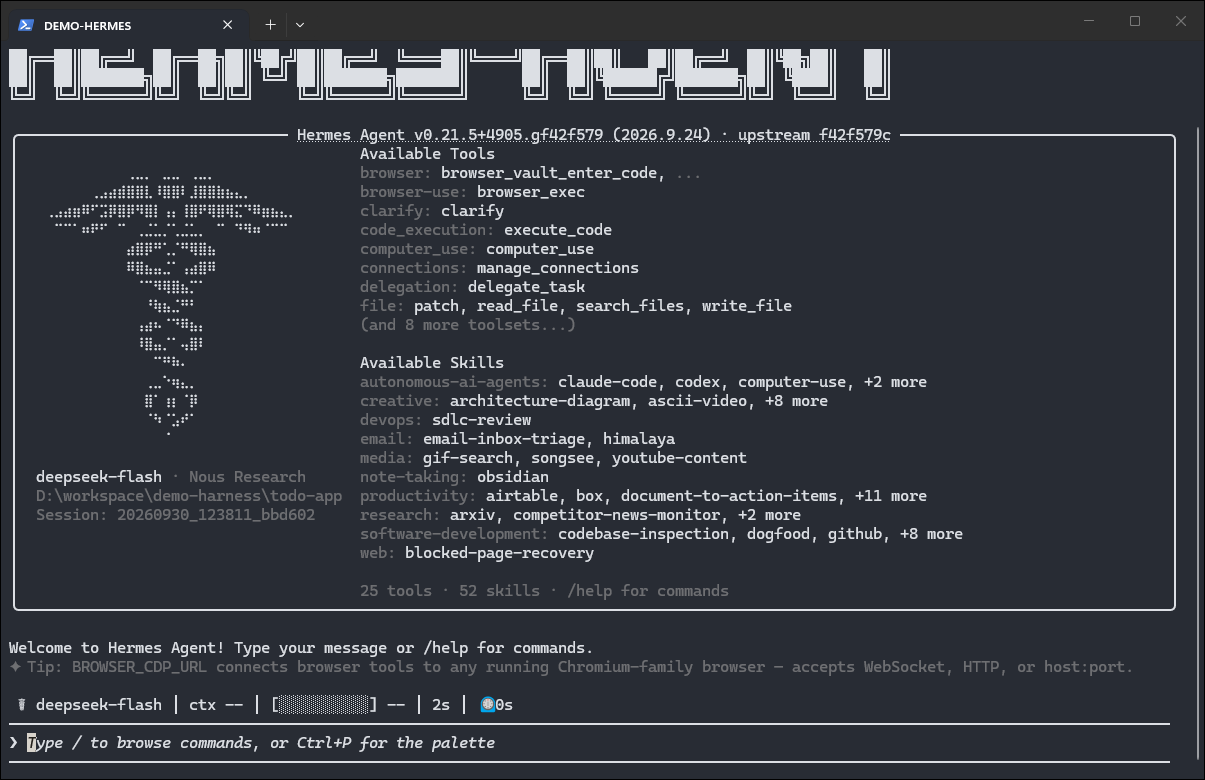Click the codebase-inspection skill name
1205x780 pixels.
[644, 534]
